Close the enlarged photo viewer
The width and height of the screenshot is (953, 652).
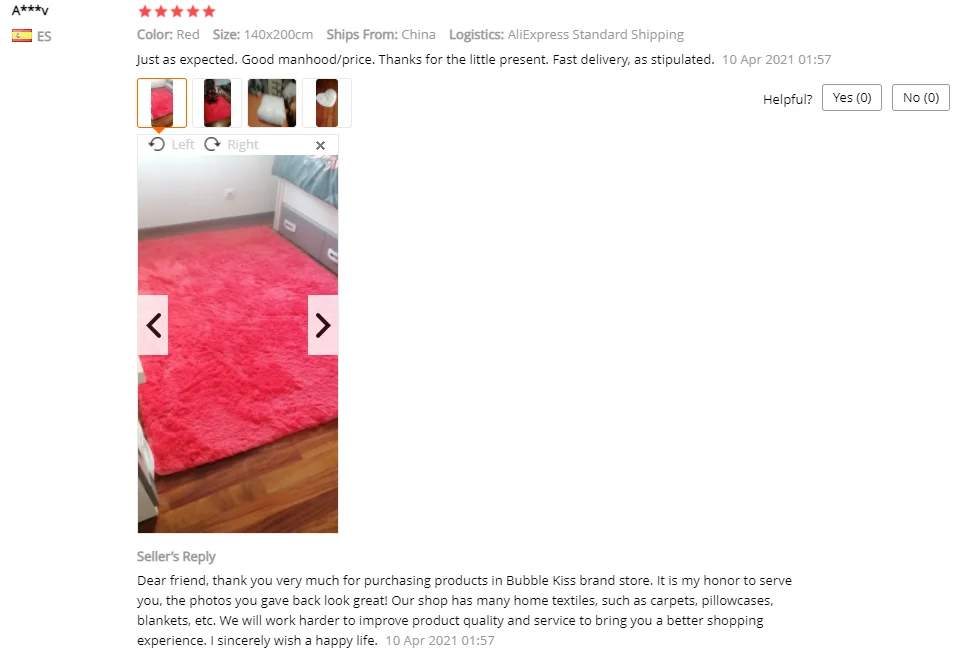click(x=320, y=145)
